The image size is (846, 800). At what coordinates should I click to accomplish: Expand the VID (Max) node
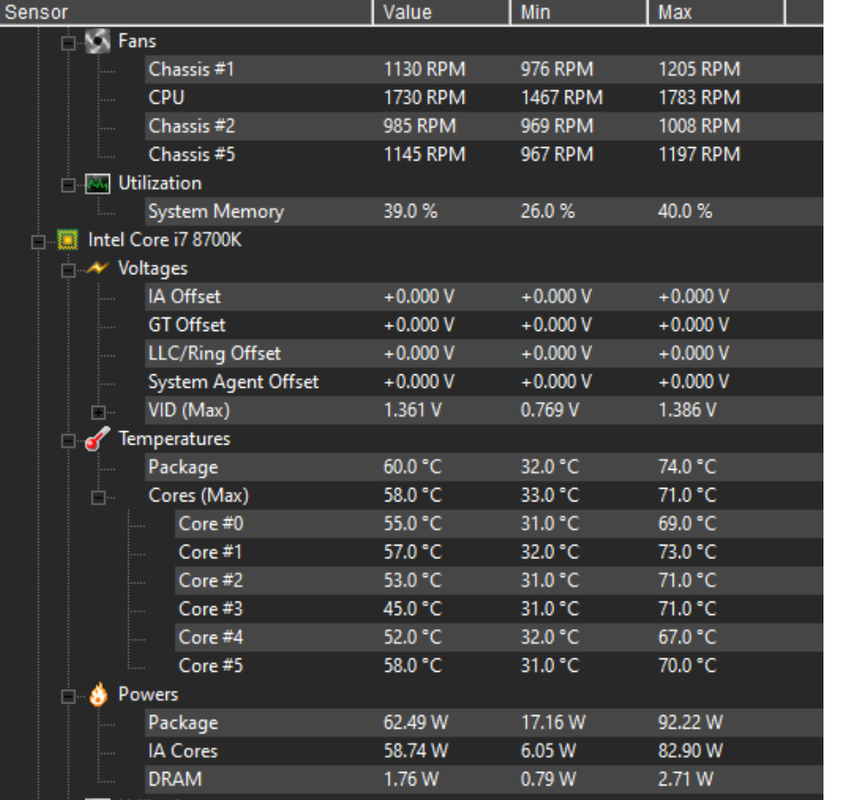pyautogui.click(x=98, y=413)
